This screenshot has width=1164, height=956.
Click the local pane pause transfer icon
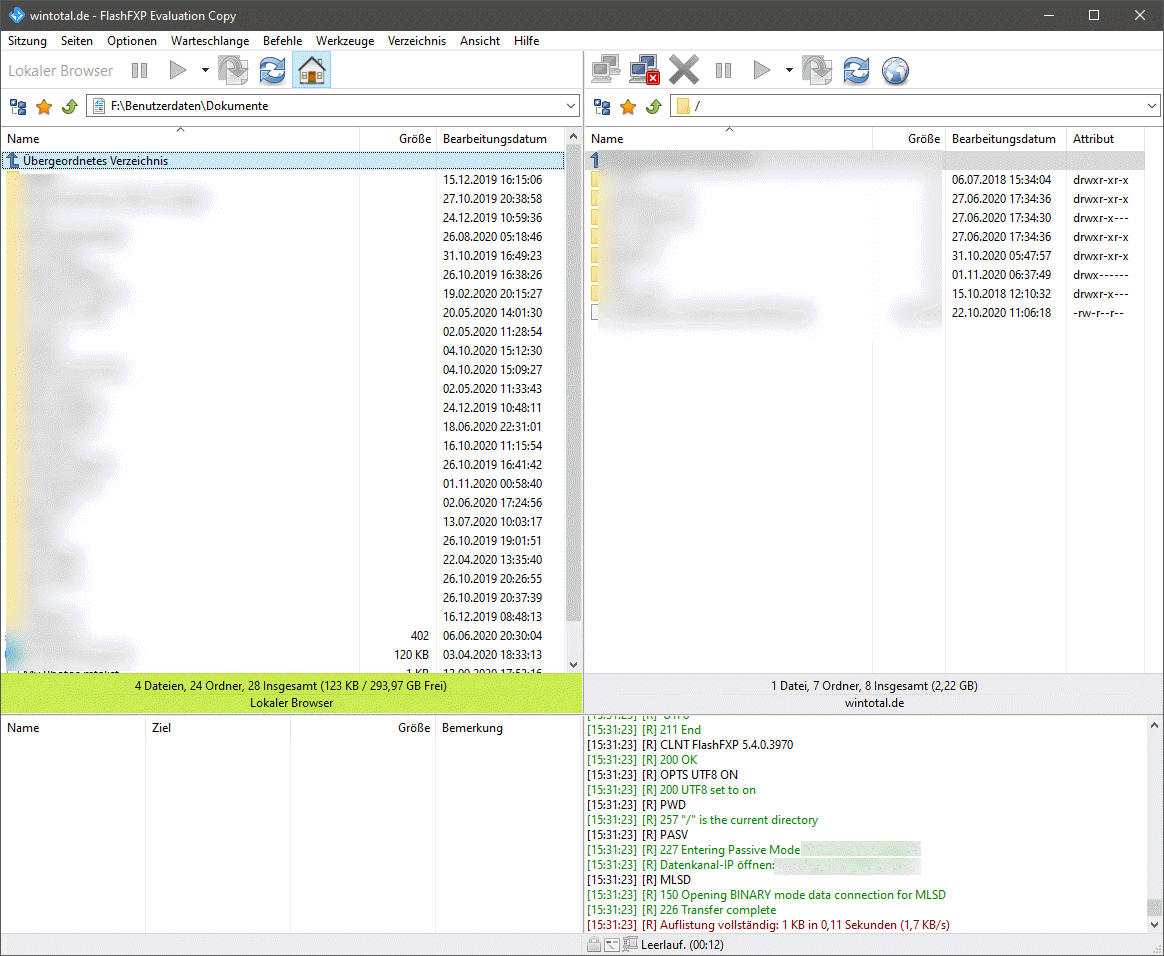140,71
